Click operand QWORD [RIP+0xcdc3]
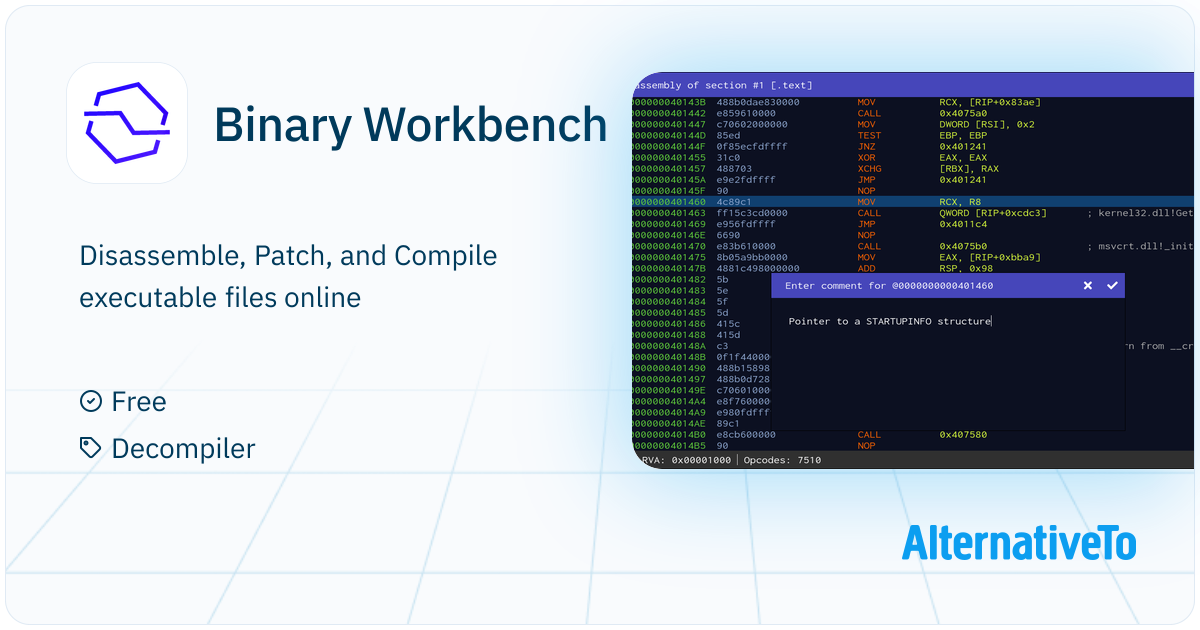Viewport: 1200px width, 630px height. pos(994,212)
